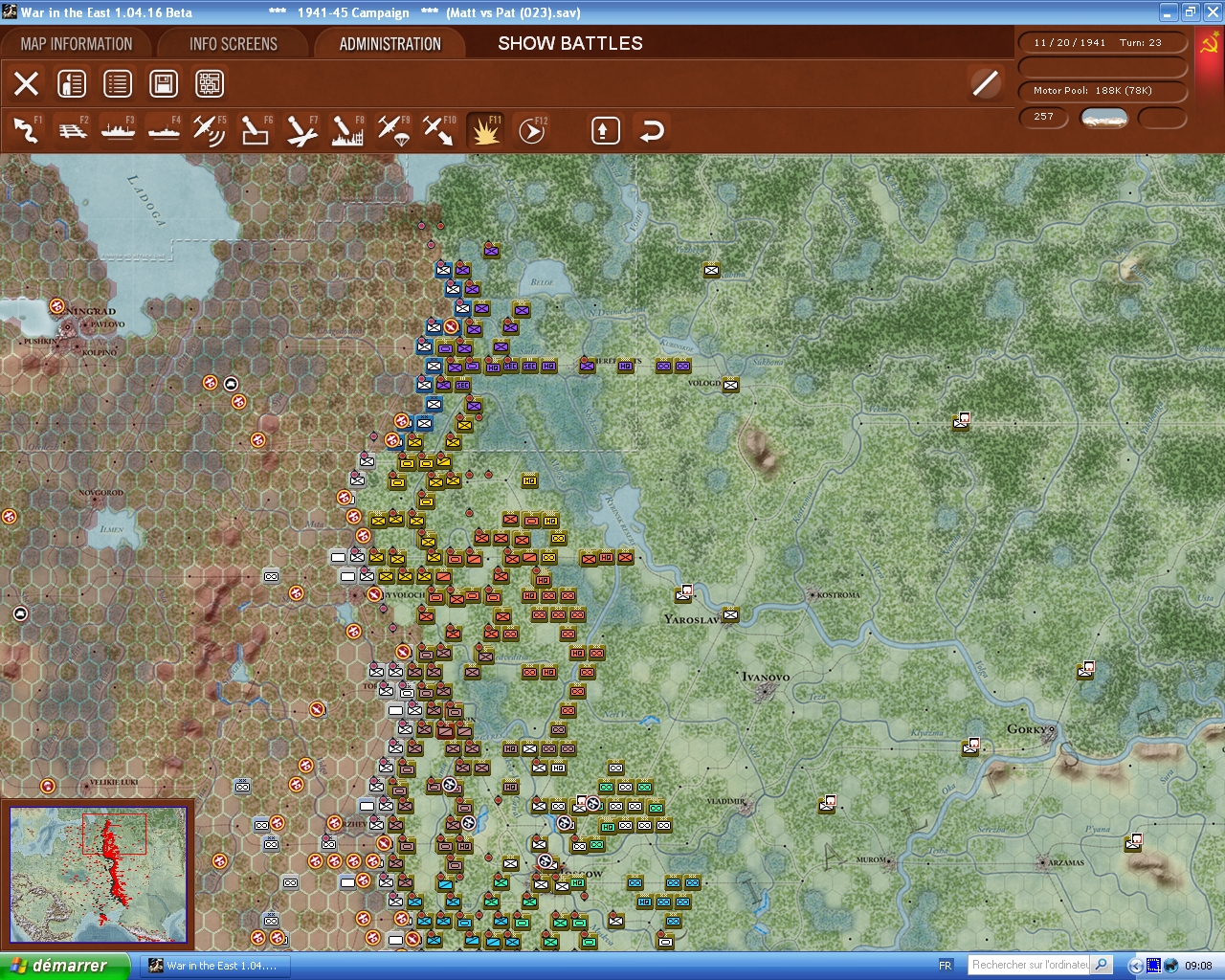Click the date and turn display

click(x=1102, y=43)
